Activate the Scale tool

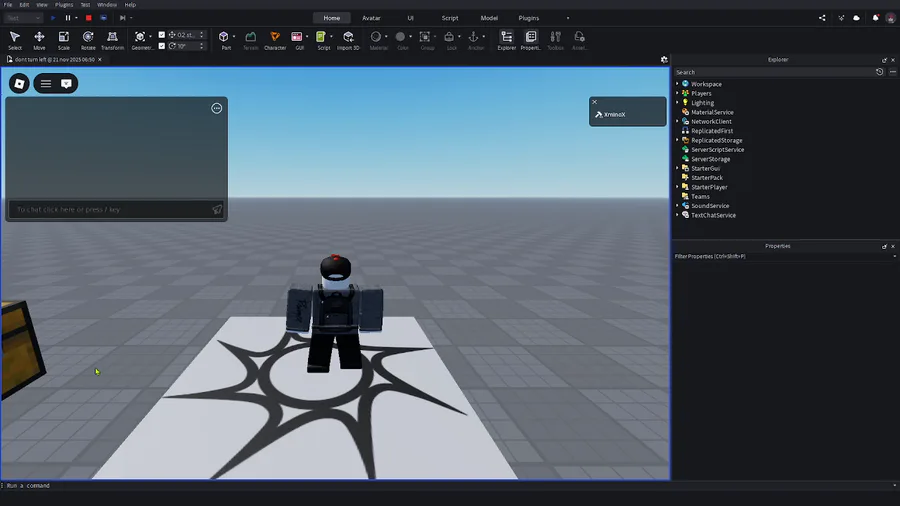(64, 40)
